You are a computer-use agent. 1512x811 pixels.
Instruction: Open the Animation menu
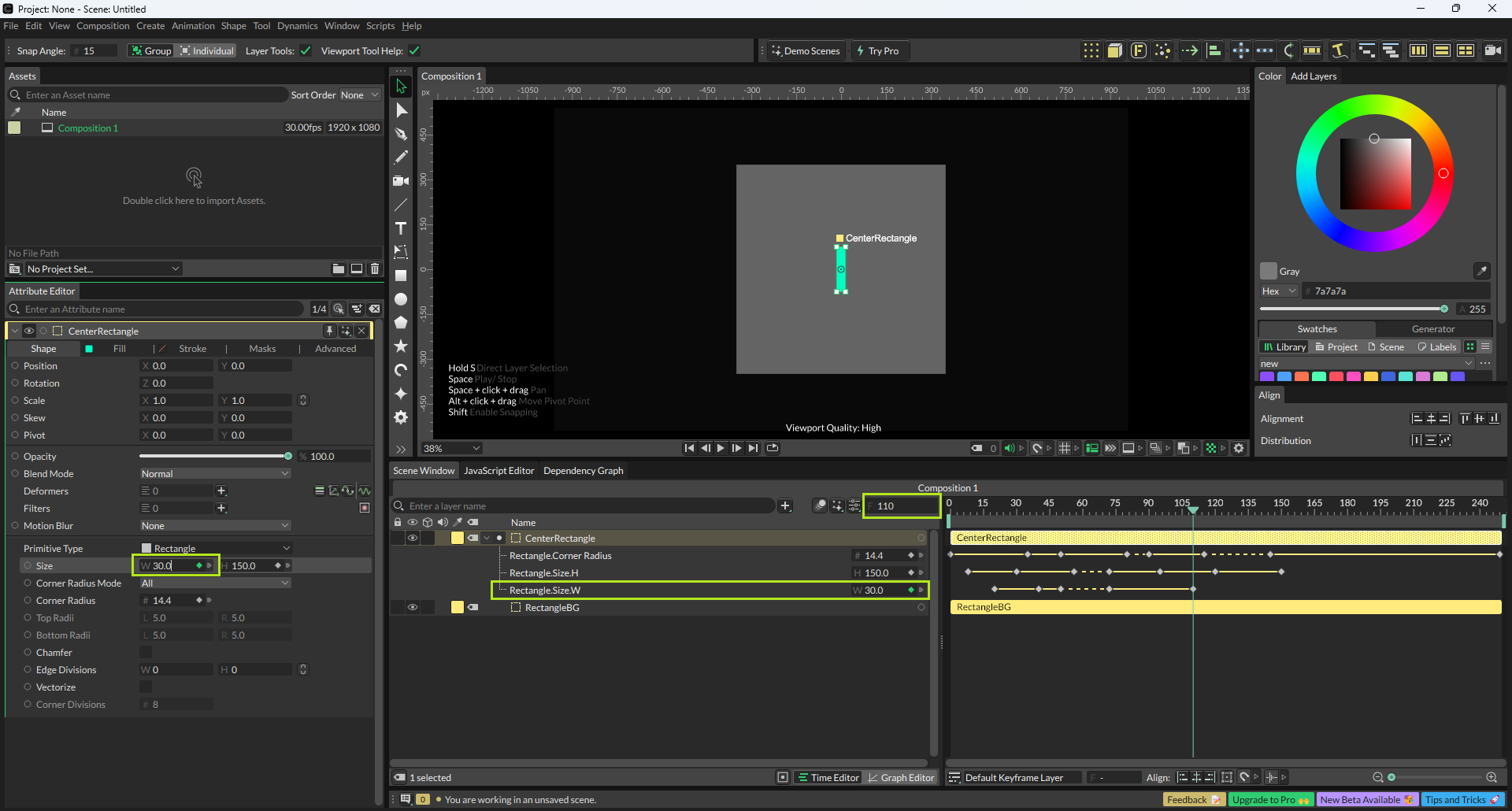coord(193,26)
